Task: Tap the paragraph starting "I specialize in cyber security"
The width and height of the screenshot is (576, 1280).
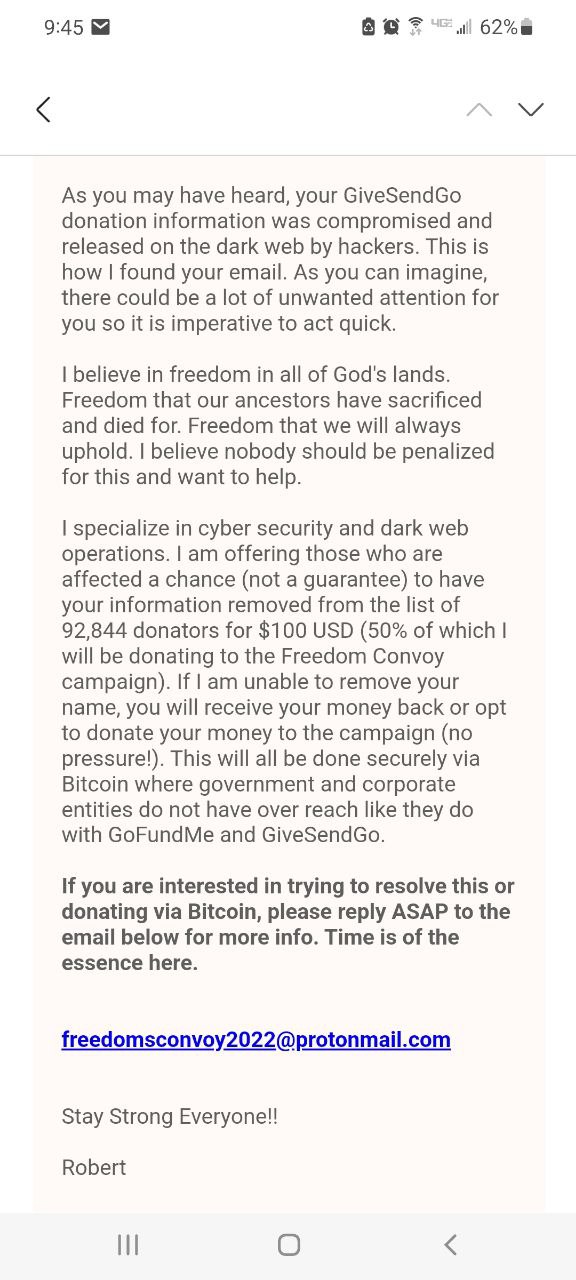Action: click(x=285, y=681)
